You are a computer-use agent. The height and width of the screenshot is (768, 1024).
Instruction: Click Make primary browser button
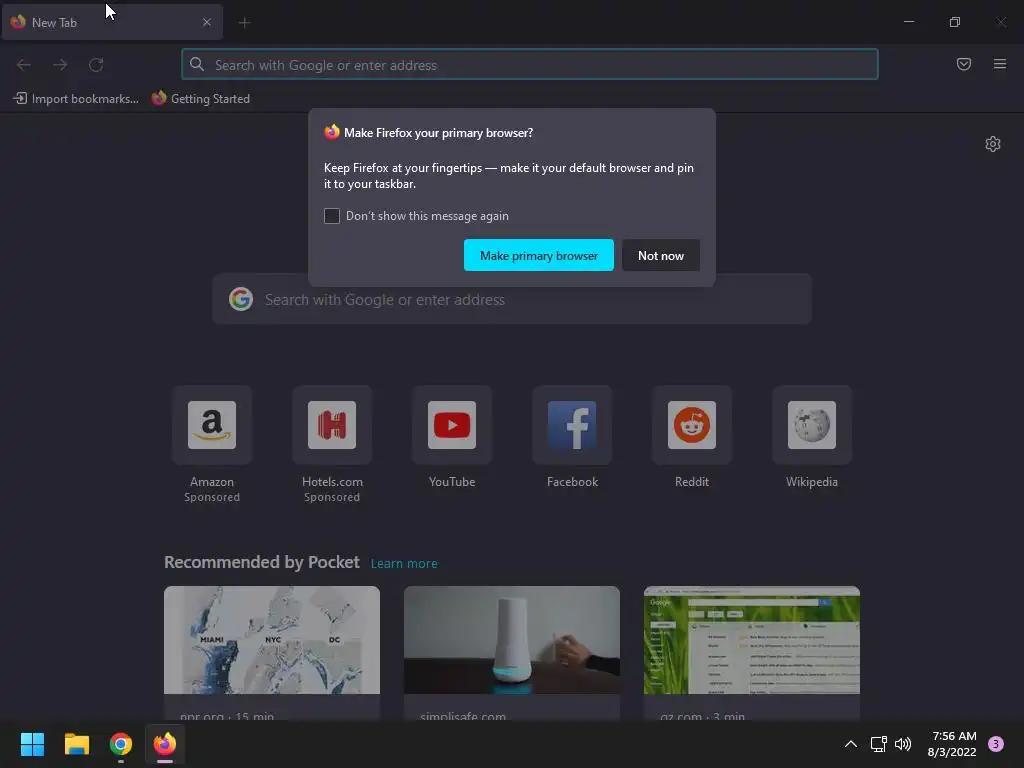coord(539,255)
